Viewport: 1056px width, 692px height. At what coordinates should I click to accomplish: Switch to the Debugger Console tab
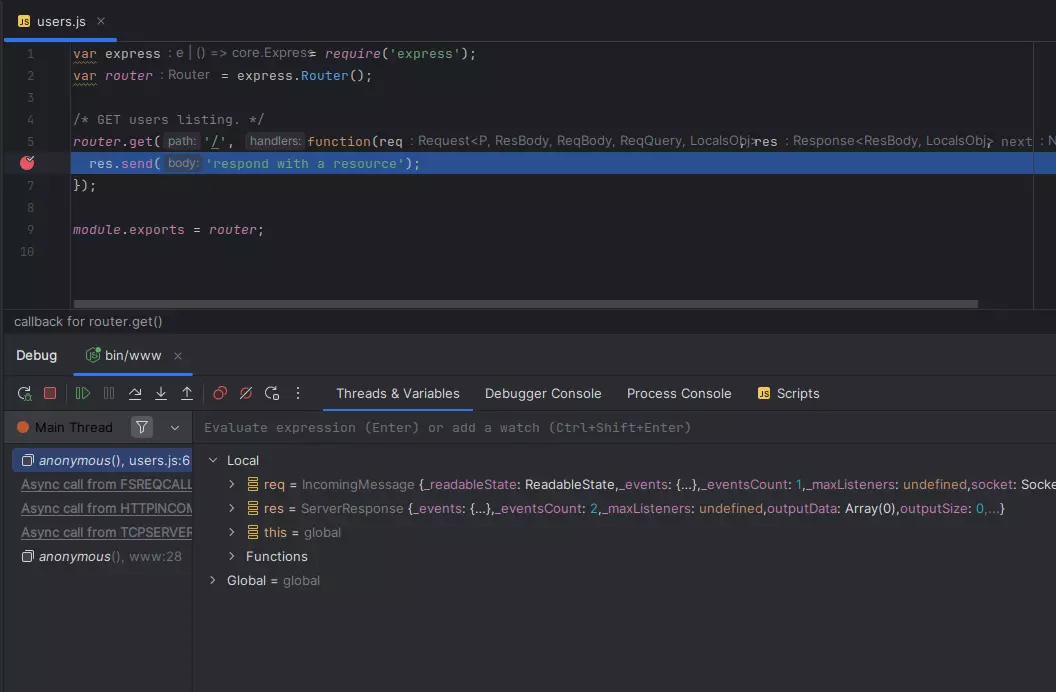tap(543, 394)
